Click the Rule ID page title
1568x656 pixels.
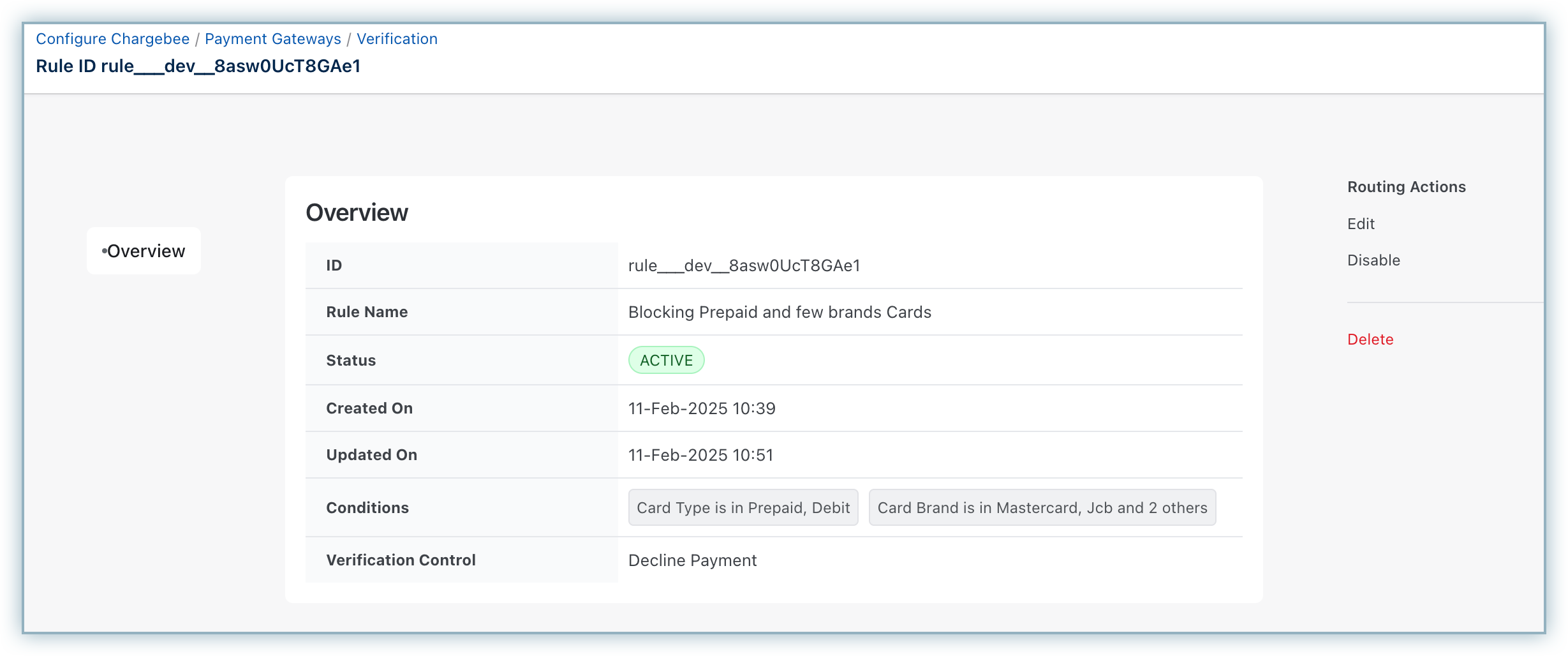click(x=198, y=66)
